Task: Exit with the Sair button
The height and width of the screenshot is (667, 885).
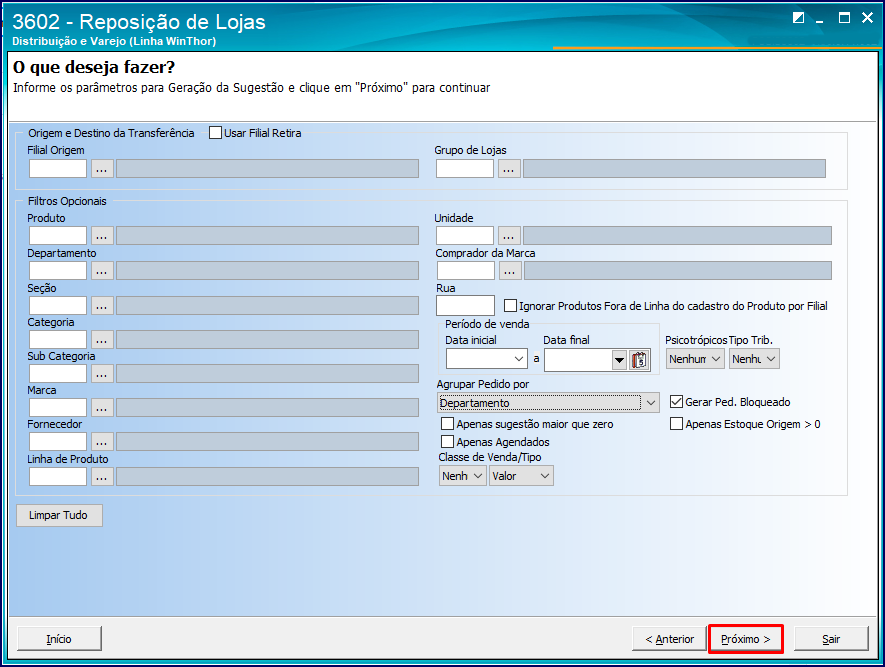Action: pos(831,639)
